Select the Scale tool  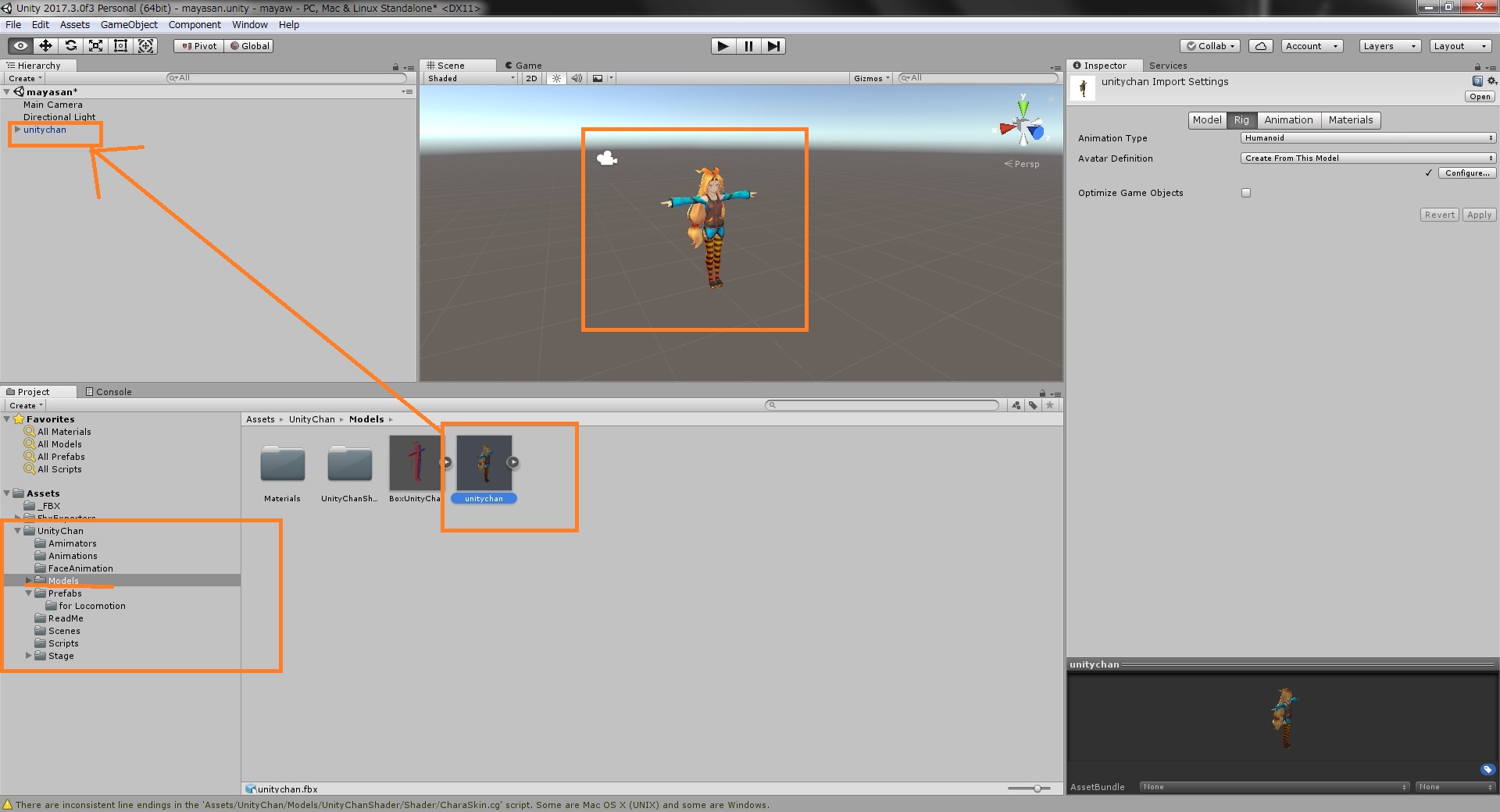point(95,46)
